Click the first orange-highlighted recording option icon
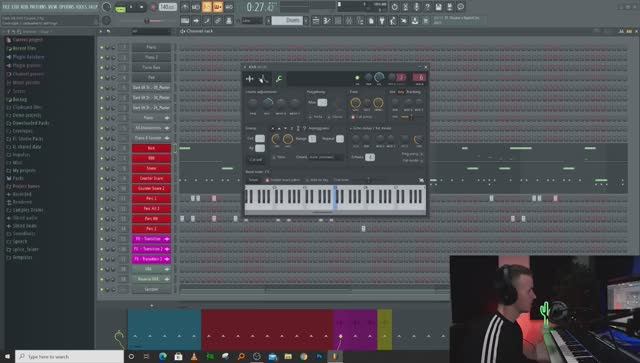The width and height of the screenshot is (640, 363). [207, 7]
